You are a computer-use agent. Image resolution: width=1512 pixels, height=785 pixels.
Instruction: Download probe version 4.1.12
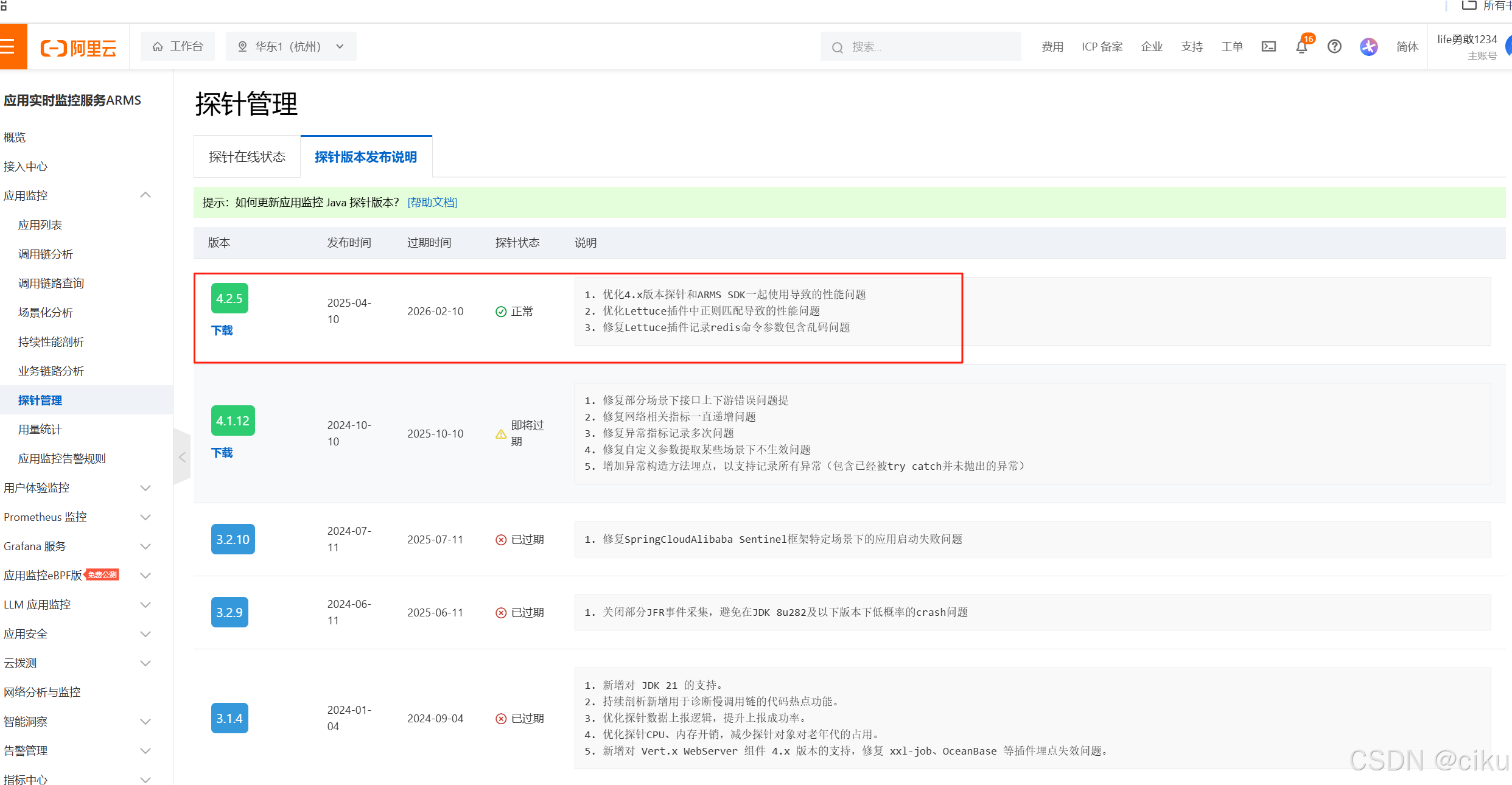(x=222, y=453)
